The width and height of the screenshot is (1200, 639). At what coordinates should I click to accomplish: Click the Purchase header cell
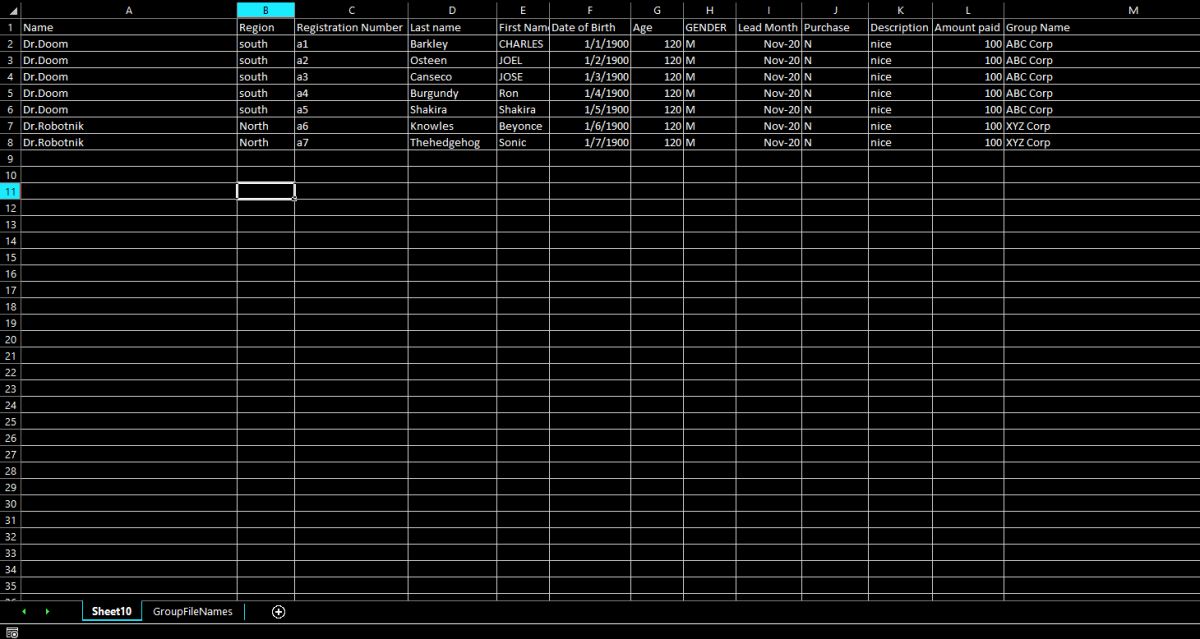(x=835, y=27)
